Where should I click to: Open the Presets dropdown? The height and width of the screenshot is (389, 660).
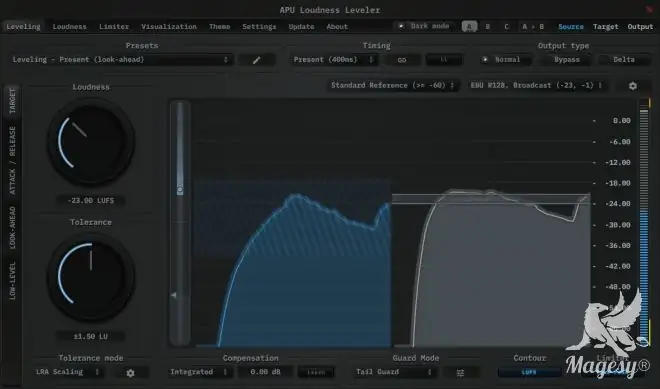[121, 60]
